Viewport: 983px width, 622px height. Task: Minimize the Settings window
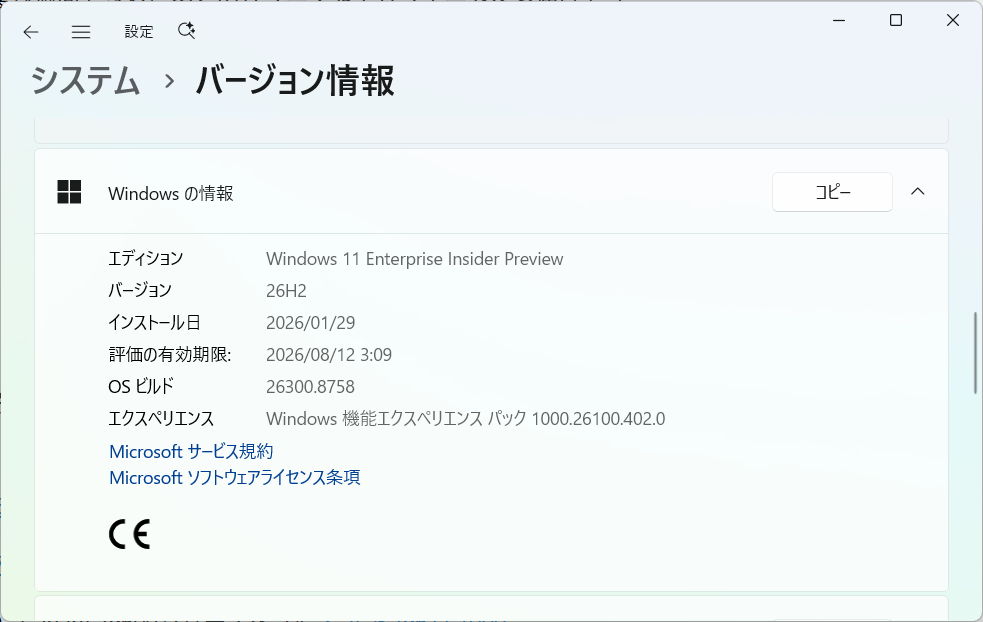(839, 20)
